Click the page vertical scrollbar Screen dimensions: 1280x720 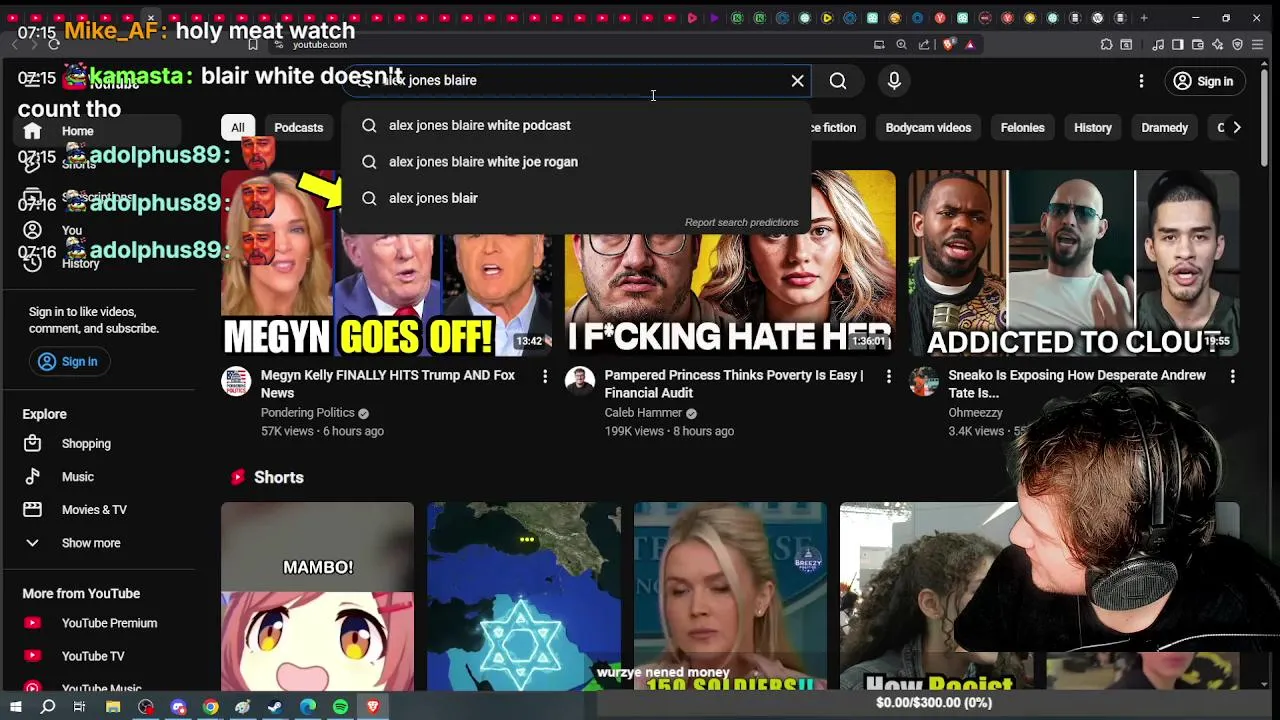[x=1264, y=120]
